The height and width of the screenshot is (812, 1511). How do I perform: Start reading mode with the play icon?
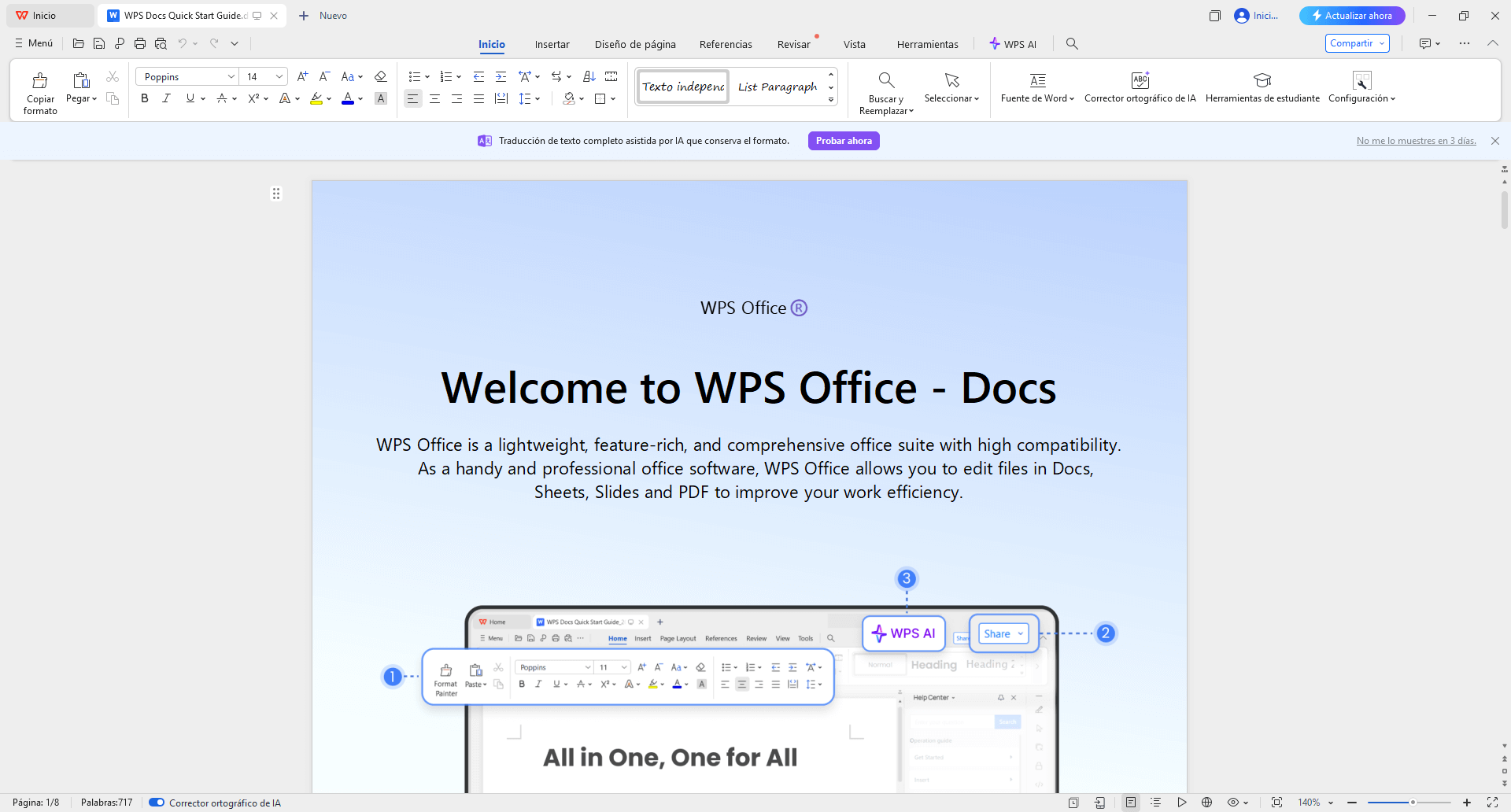tap(1181, 803)
